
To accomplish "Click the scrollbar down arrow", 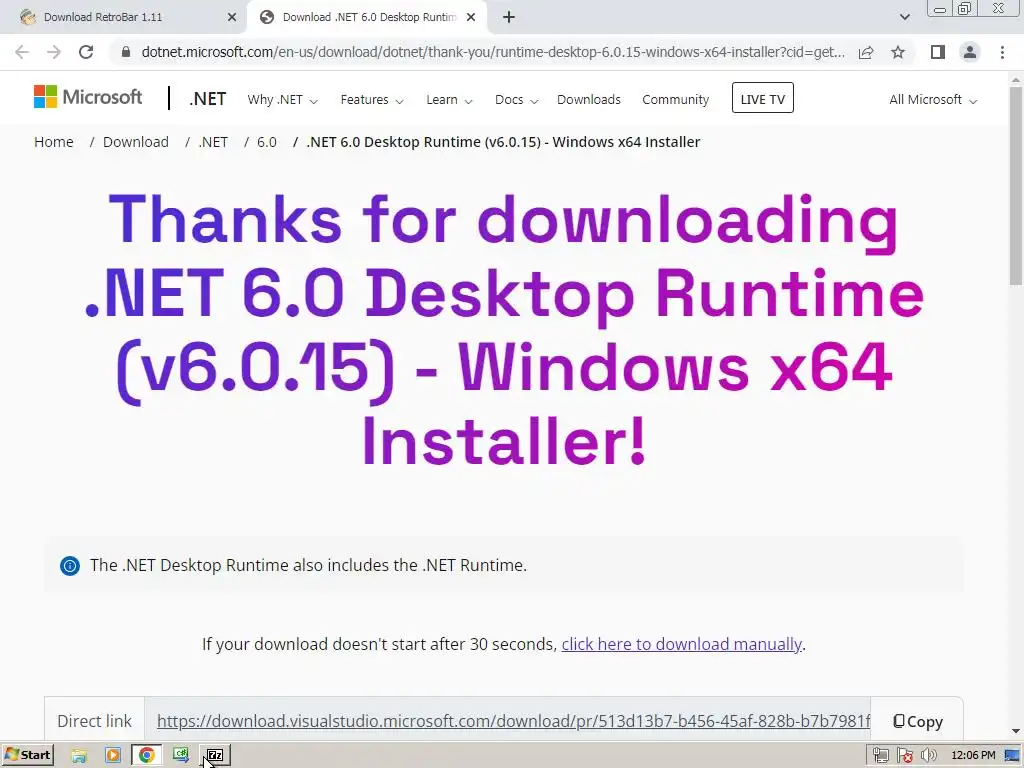I will pyautogui.click(x=1016, y=731).
